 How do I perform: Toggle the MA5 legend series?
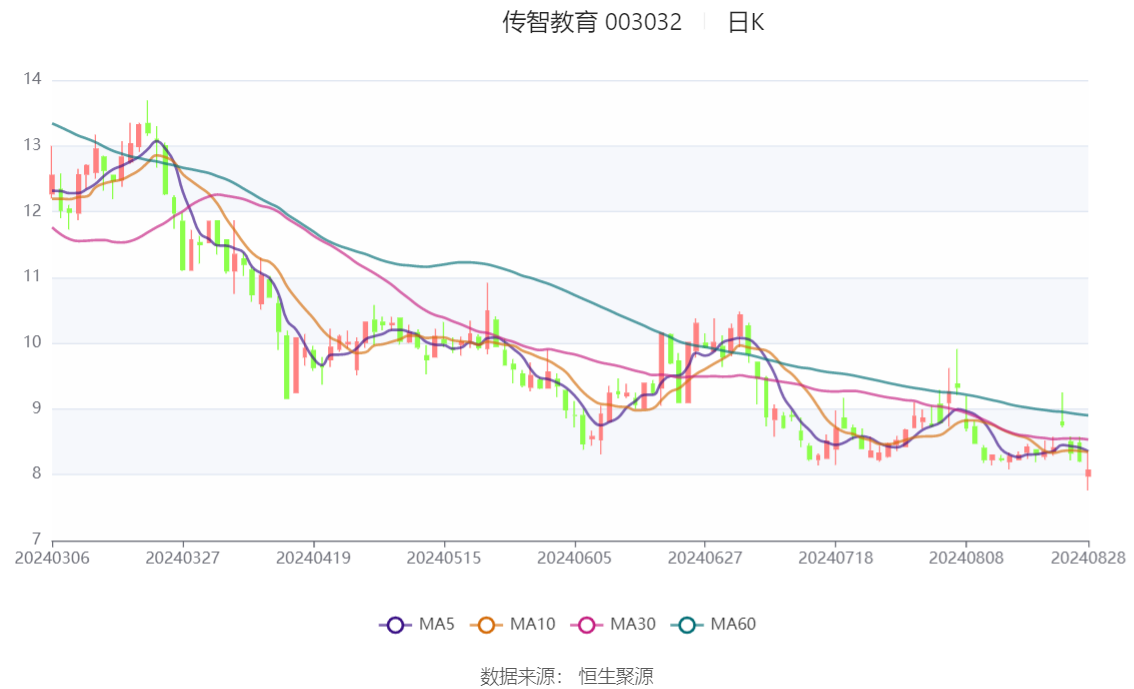pyautogui.click(x=417, y=624)
